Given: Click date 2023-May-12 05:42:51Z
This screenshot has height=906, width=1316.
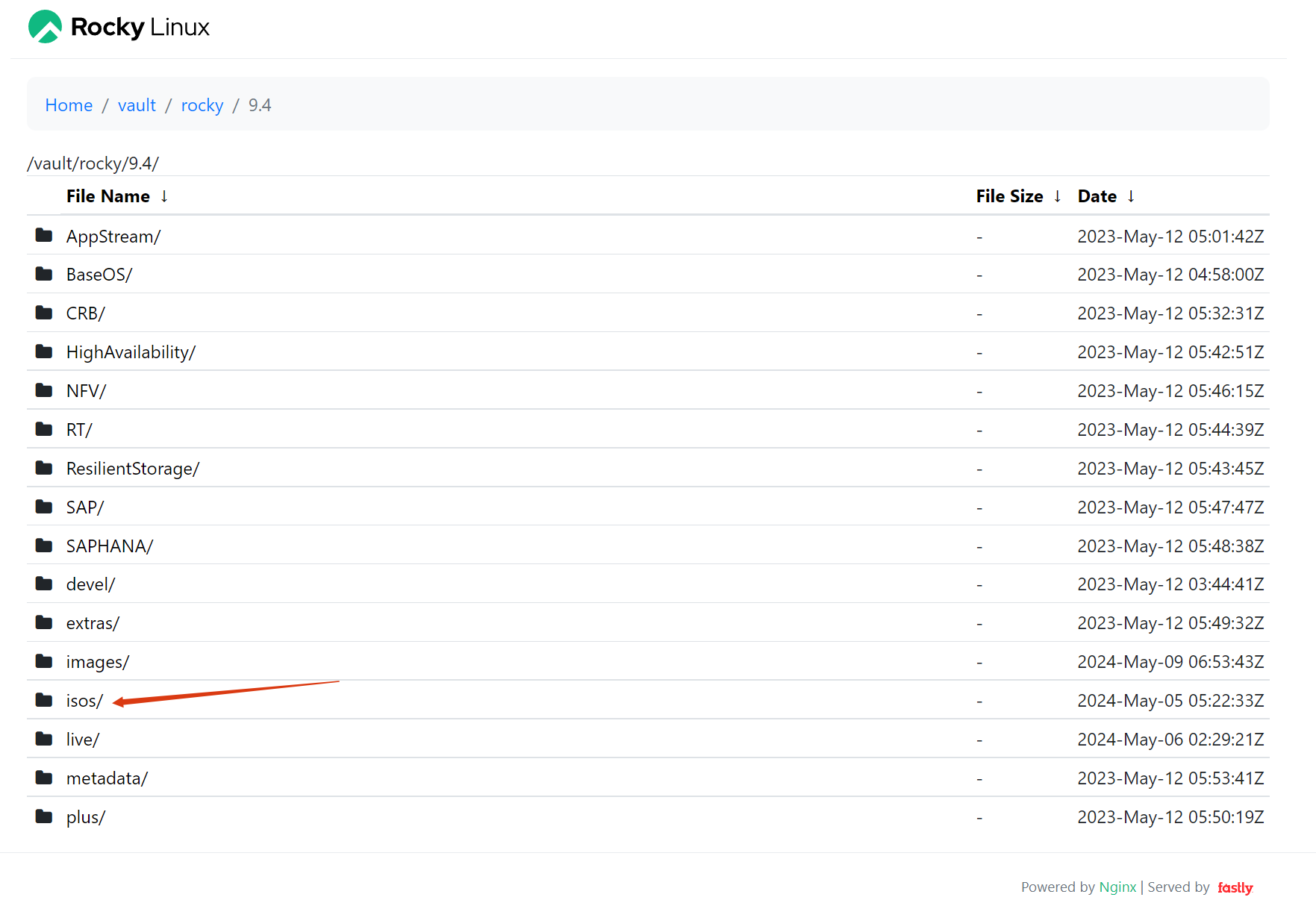Looking at the screenshot, I should tap(1170, 352).
